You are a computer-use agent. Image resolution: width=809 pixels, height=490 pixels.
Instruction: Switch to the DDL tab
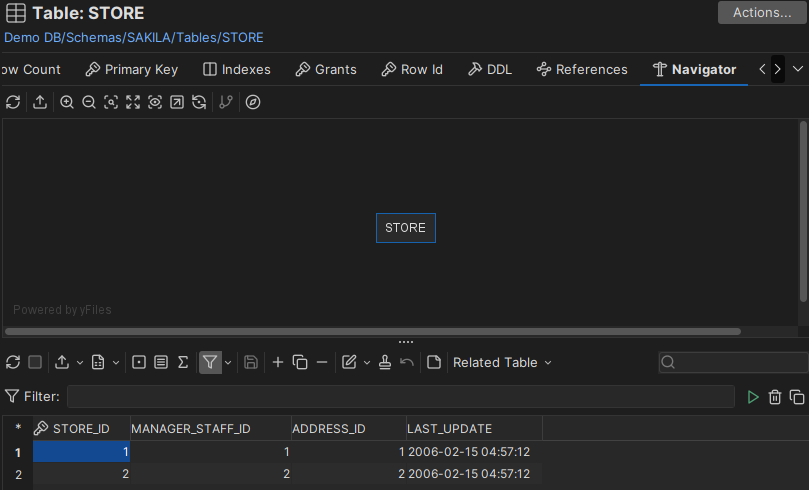490,70
